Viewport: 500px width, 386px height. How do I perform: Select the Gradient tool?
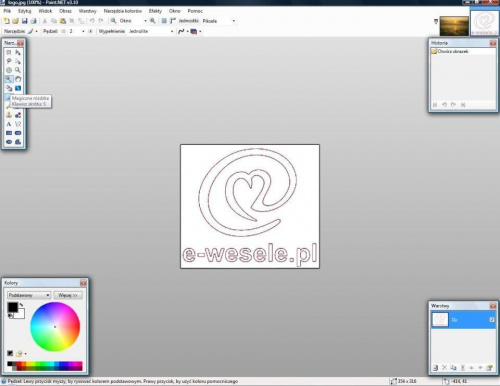click(x=18, y=88)
